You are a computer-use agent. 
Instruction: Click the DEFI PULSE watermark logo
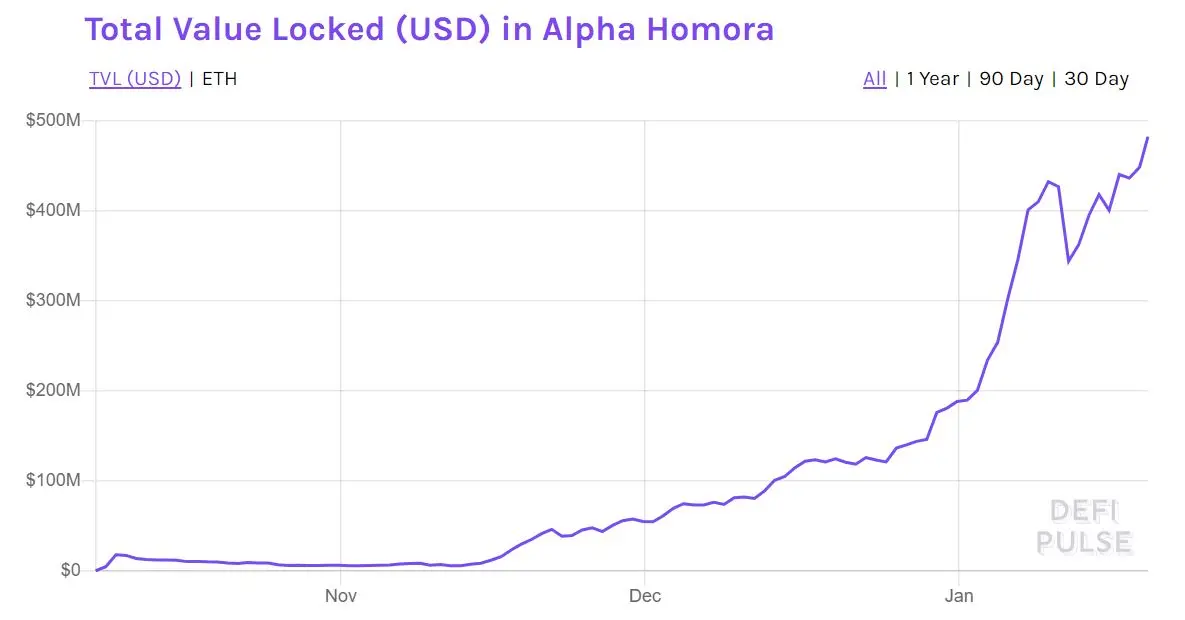point(1084,527)
